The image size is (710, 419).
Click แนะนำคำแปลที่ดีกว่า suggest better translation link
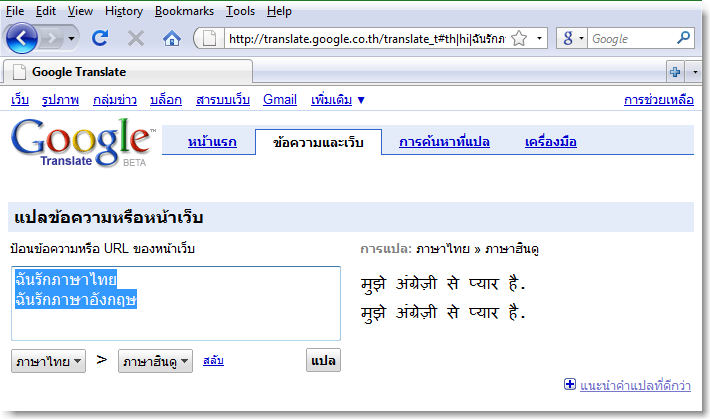pyautogui.click(x=635, y=385)
